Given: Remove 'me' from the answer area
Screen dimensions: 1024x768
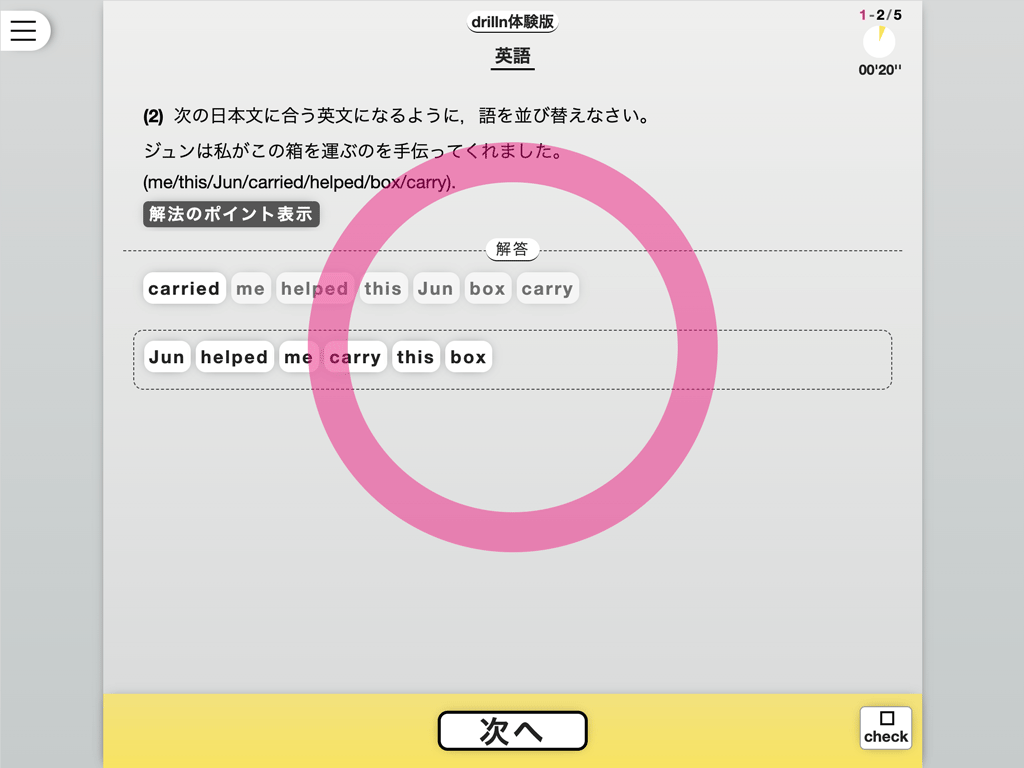Looking at the screenshot, I should (298, 357).
